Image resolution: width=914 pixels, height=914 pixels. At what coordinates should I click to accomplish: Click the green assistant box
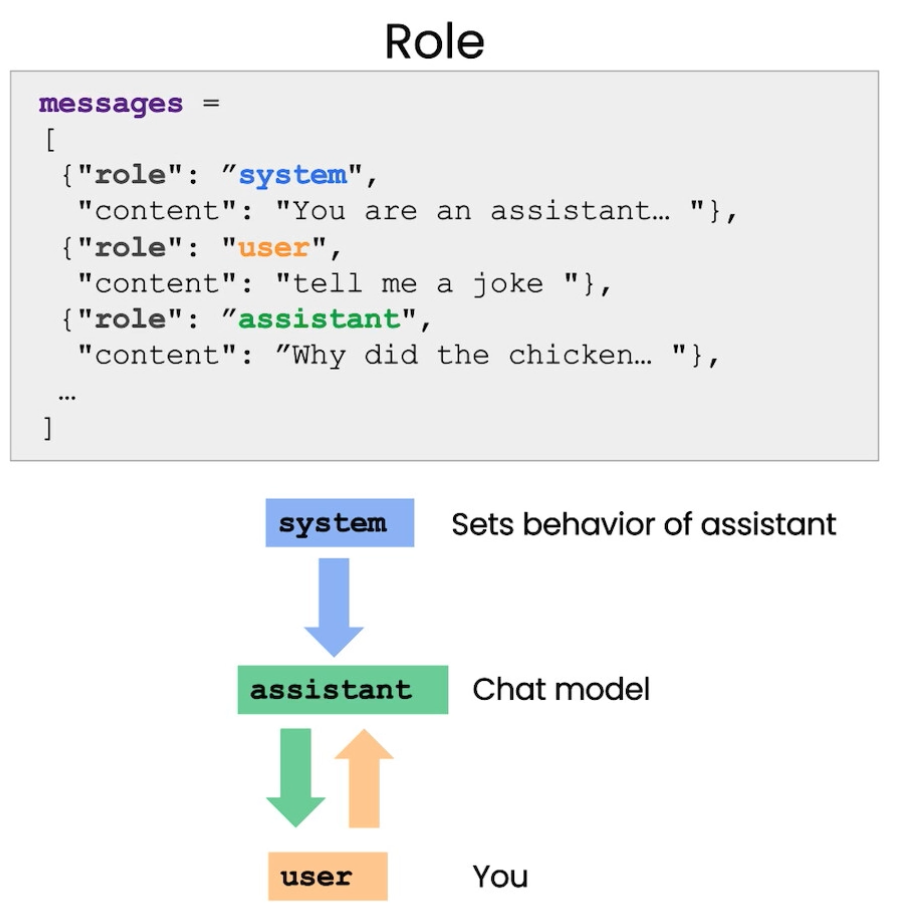[343, 690]
